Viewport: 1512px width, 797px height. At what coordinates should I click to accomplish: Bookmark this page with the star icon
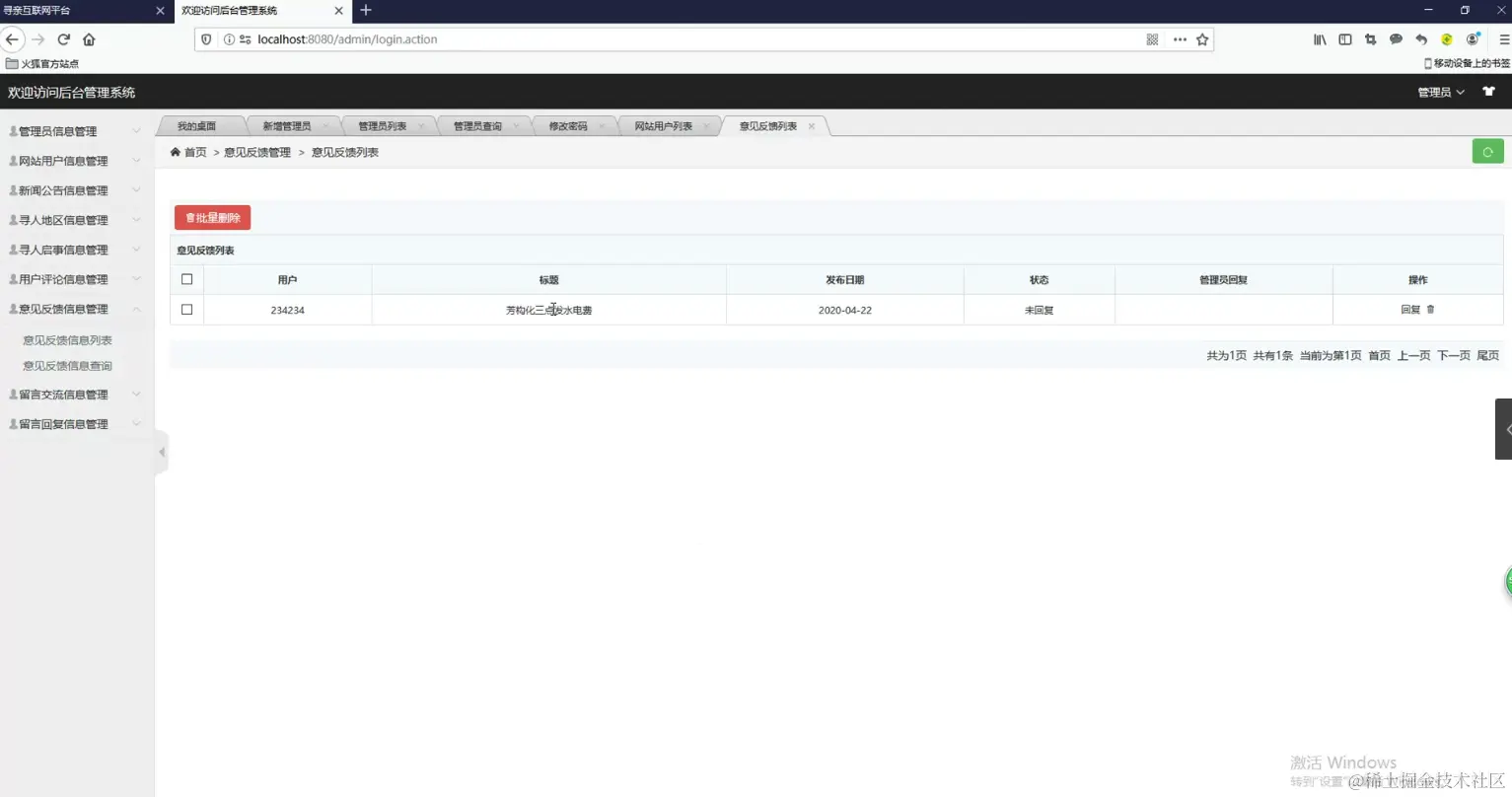click(x=1202, y=39)
